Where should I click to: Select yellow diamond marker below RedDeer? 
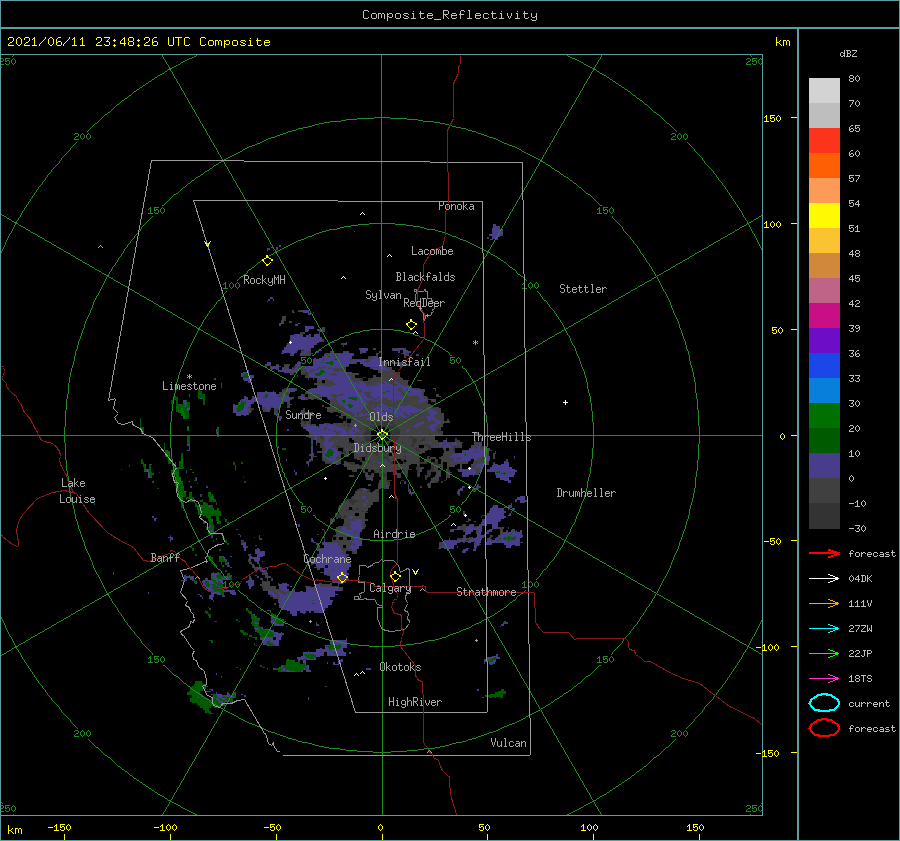click(x=412, y=325)
